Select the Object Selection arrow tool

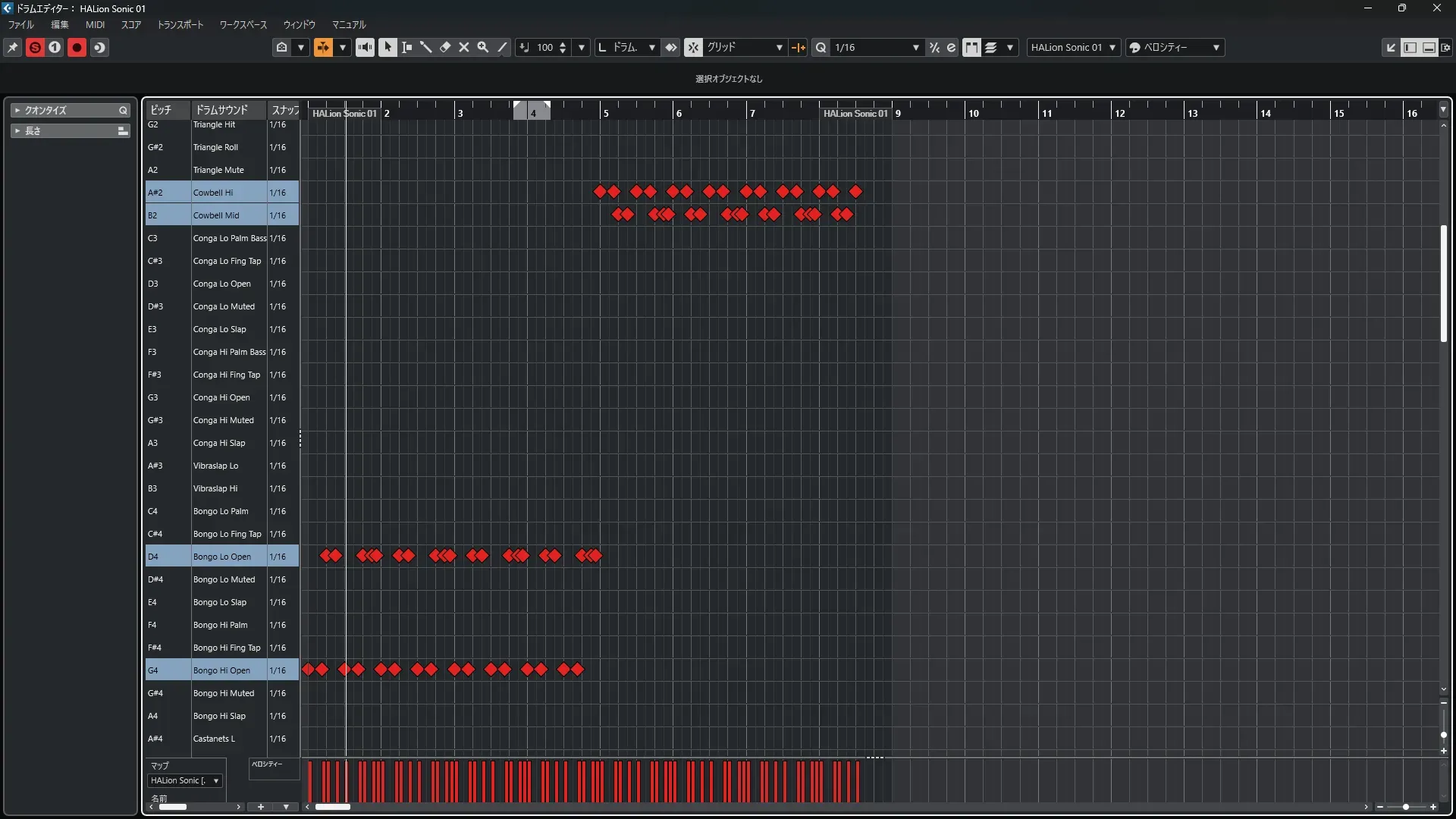(x=388, y=47)
